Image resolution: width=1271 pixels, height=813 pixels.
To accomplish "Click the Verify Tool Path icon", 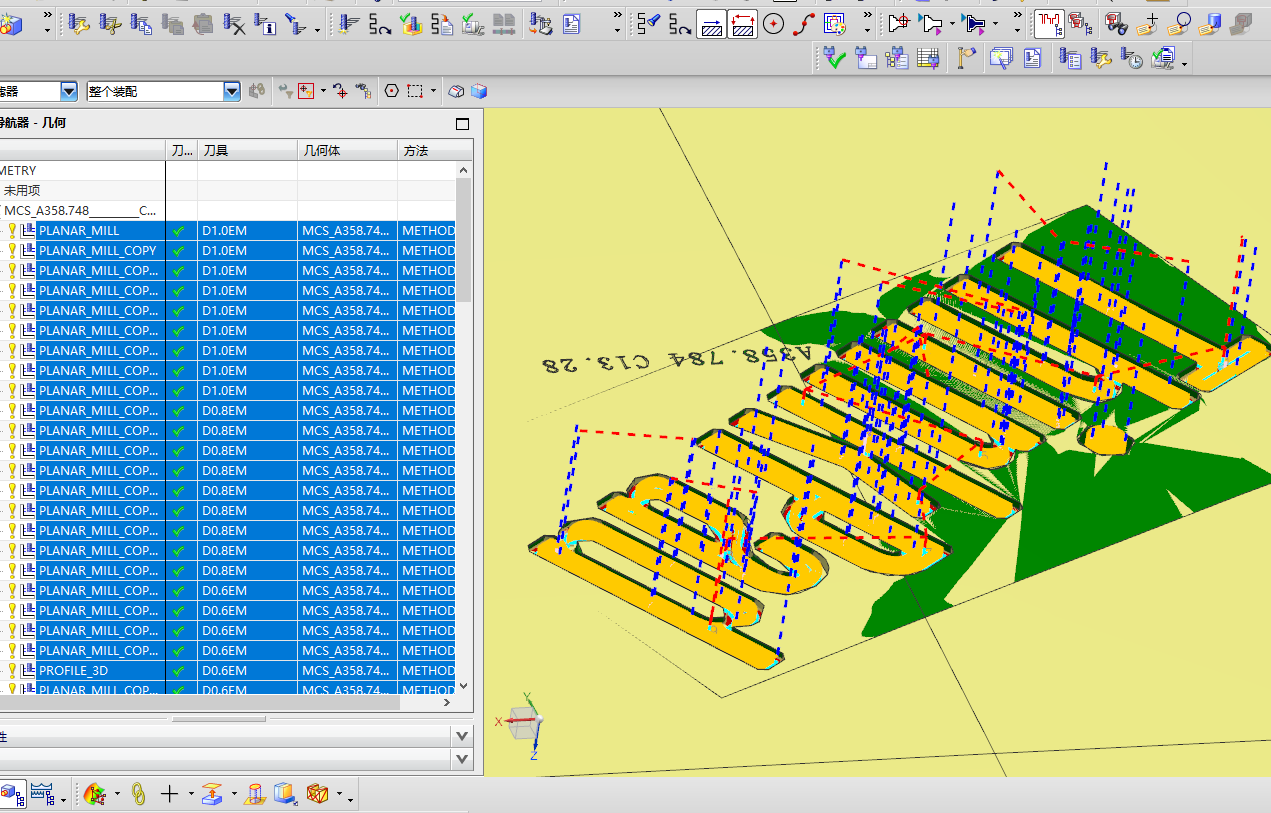I will pyautogui.click(x=411, y=24).
